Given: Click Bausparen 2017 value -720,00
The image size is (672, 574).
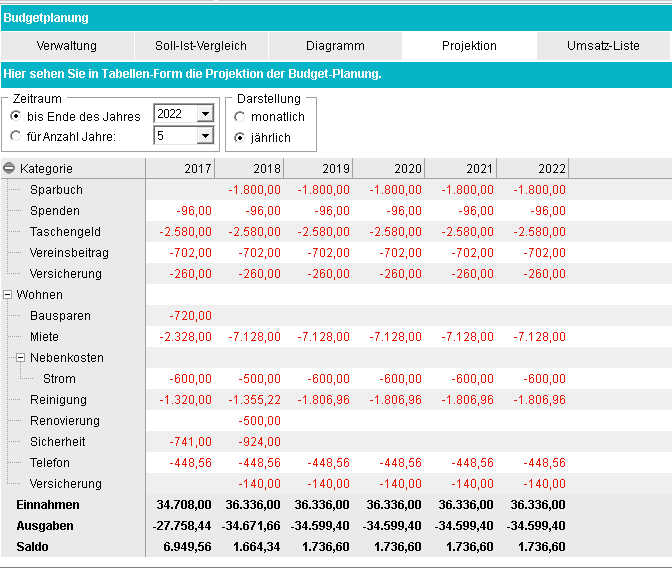Looking at the screenshot, I should [190, 316].
